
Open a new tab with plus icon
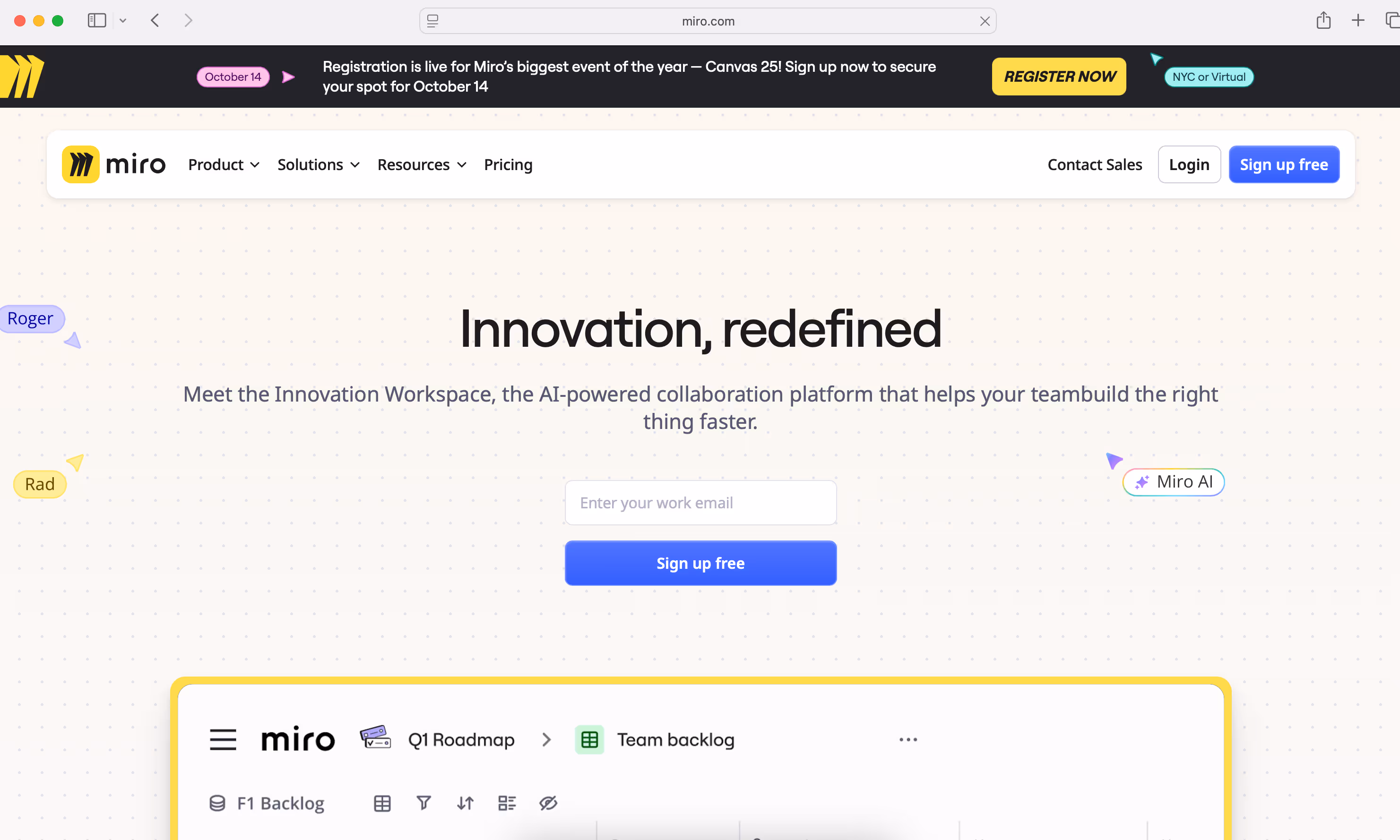1357,21
